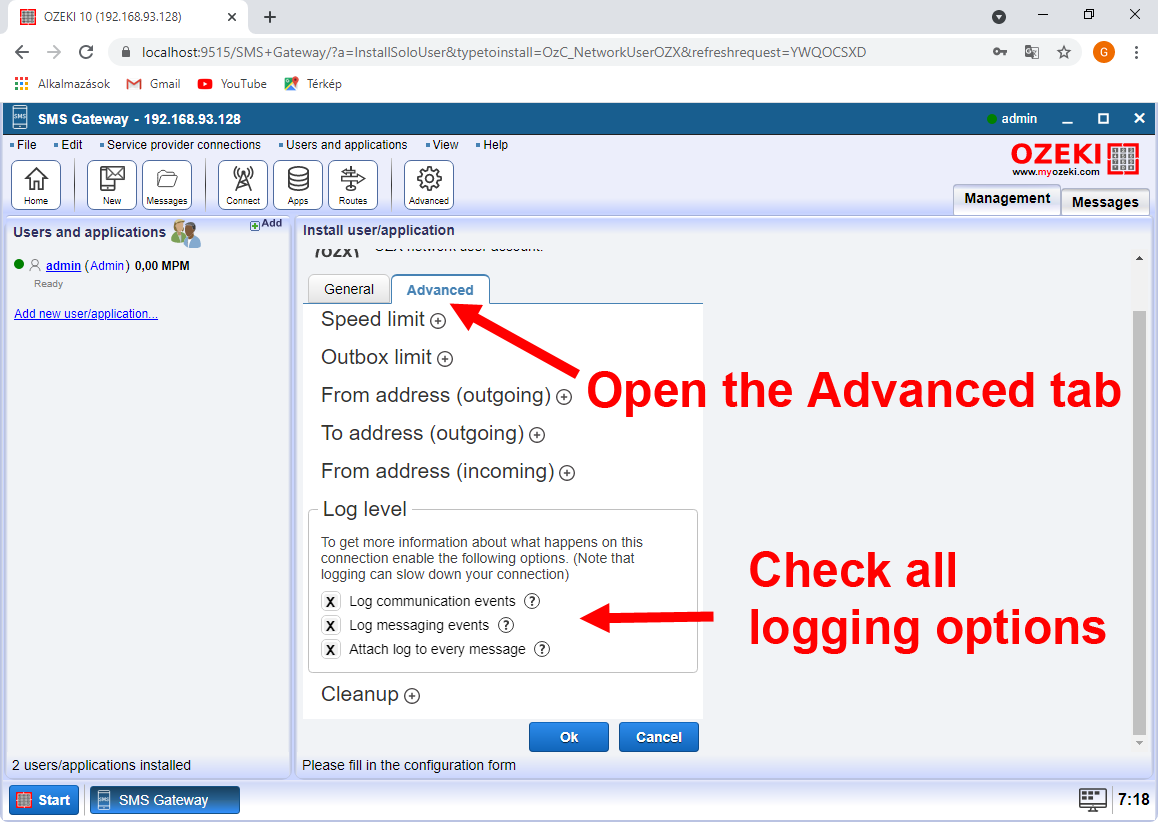Open Chrome three-dot menu

point(1136,52)
